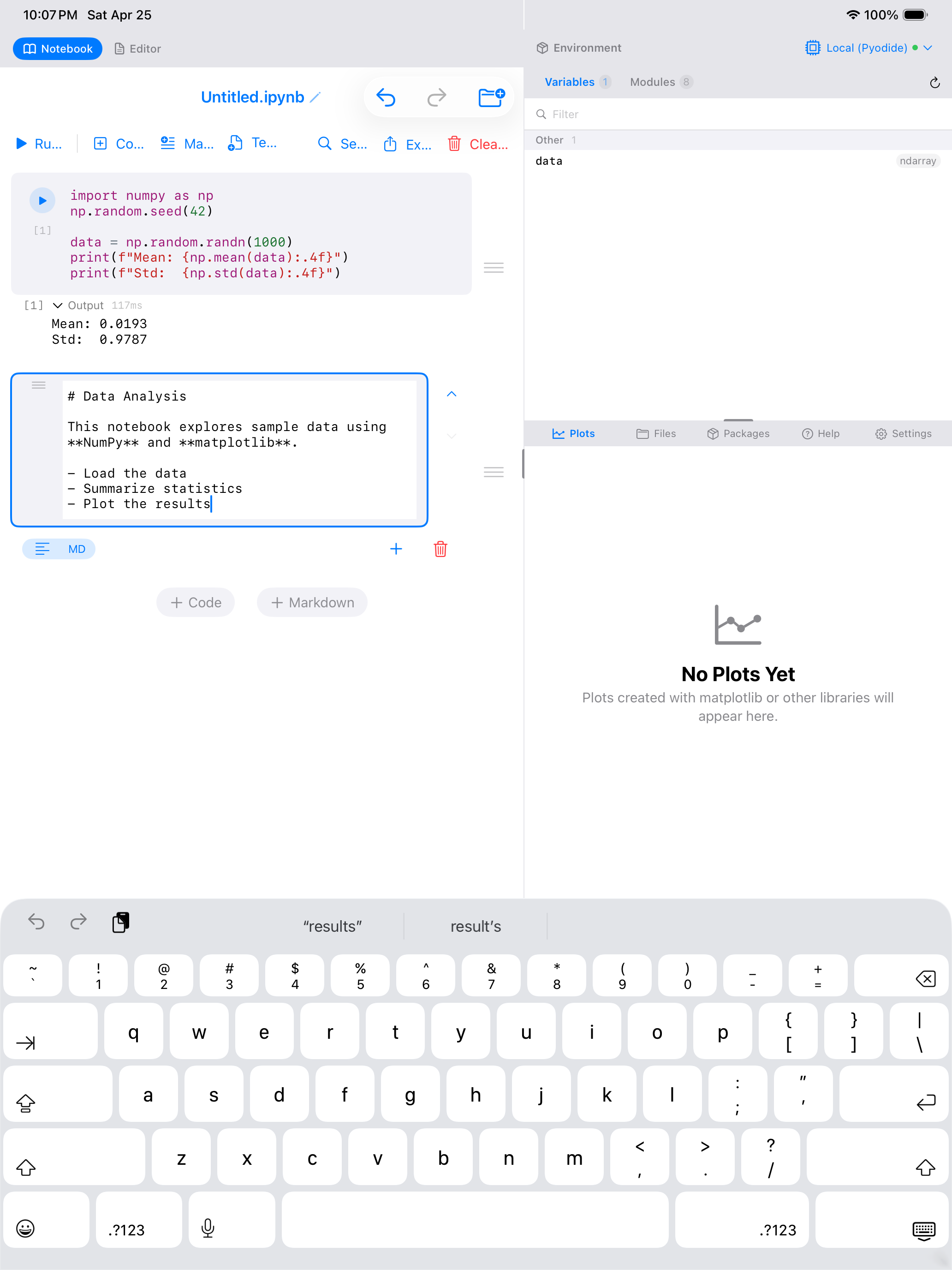This screenshot has width=952, height=1270.
Task: Add a markdown cell via the Ma... toolbar button
Action: (x=187, y=144)
